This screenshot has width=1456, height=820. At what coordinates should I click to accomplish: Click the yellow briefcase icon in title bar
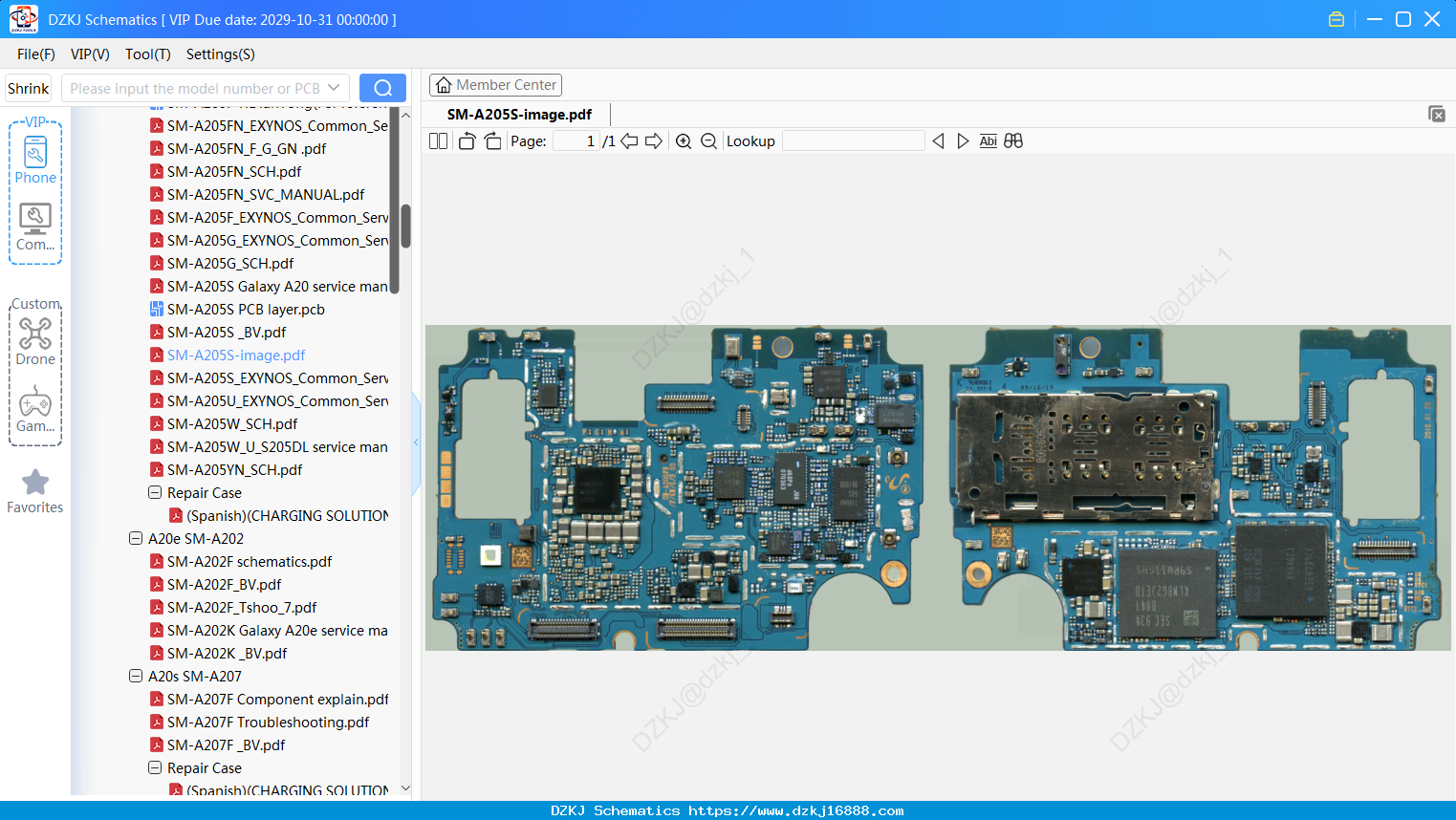coord(1336,19)
